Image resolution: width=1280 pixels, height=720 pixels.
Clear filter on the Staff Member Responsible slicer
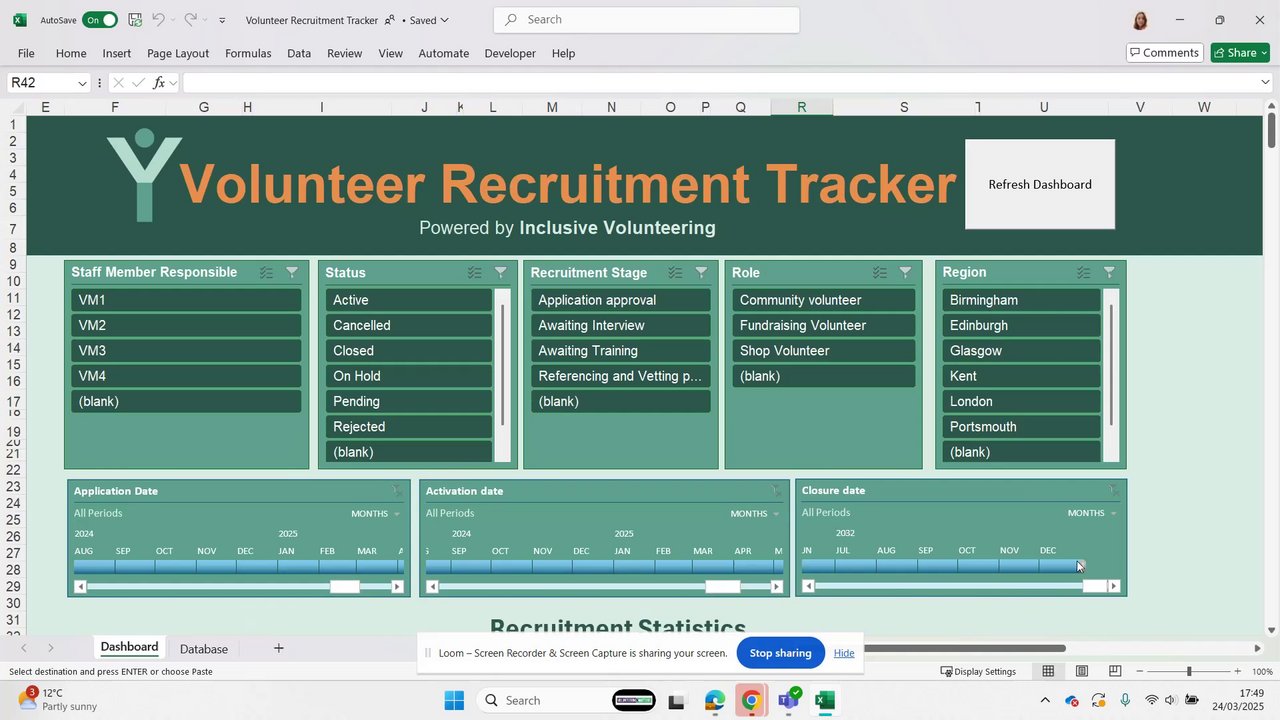pos(292,272)
